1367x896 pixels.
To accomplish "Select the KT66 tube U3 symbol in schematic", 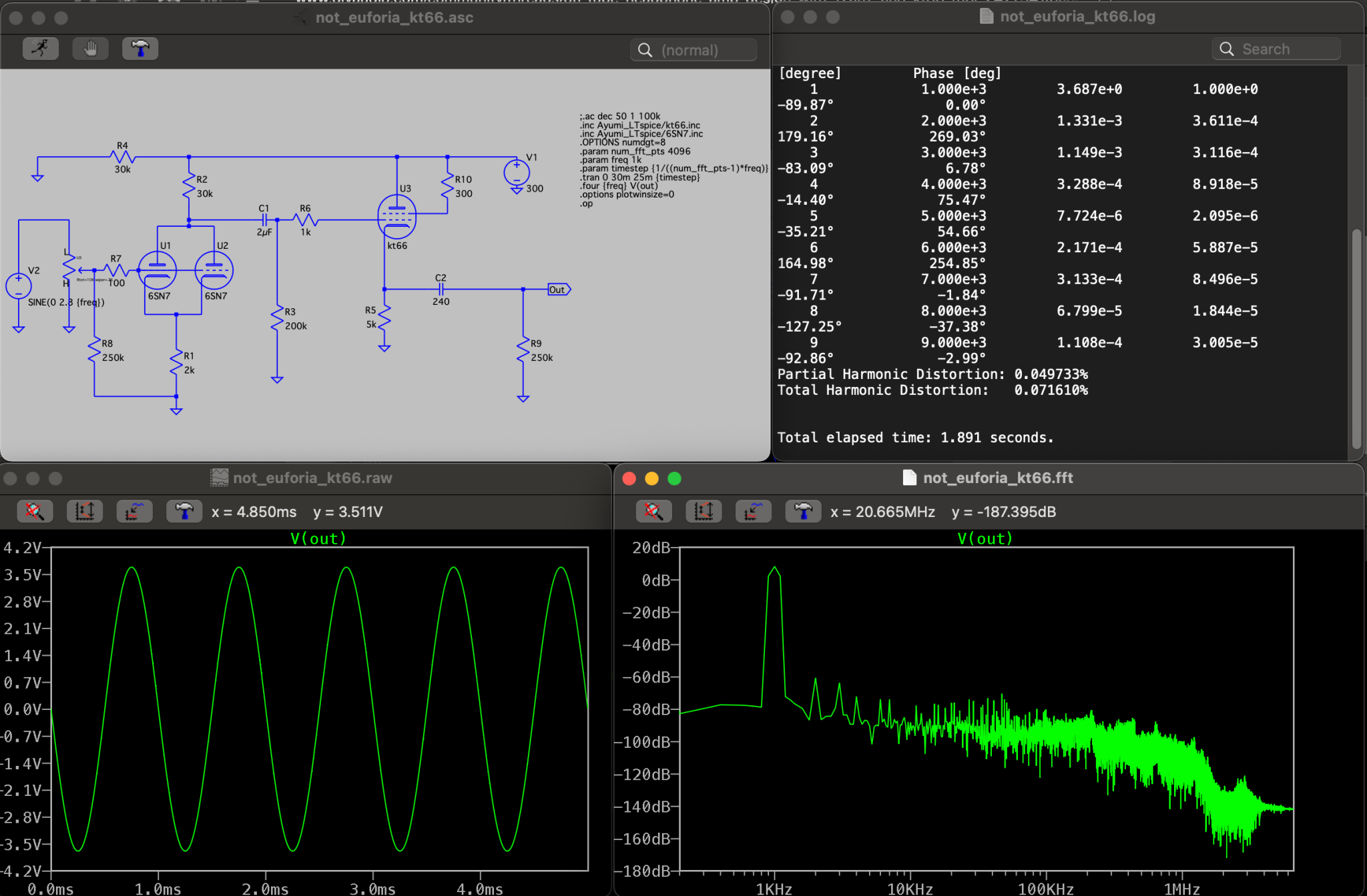I will (397, 217).
